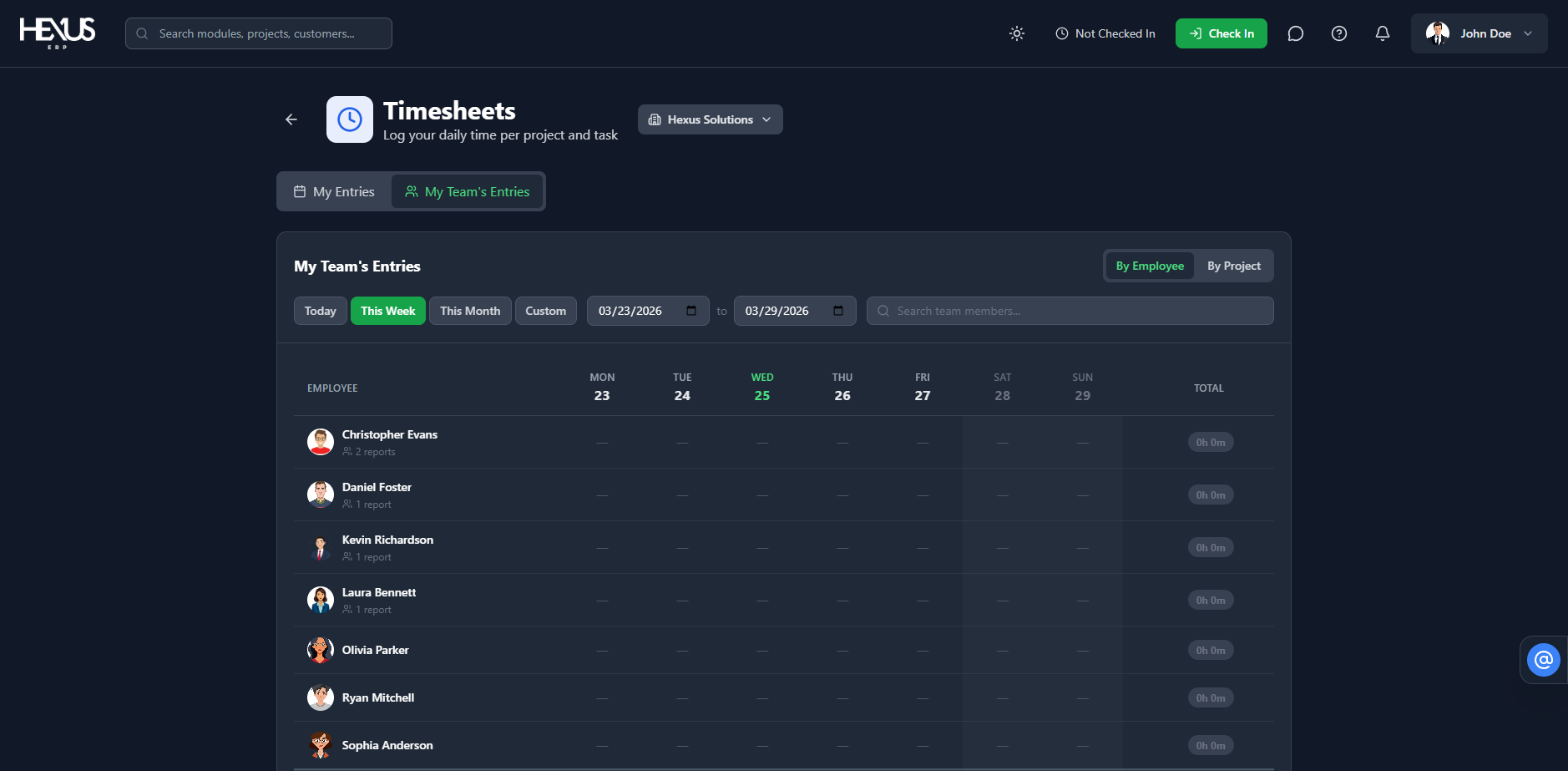Screen dimensions: 1568x771
Task: Click the TOTAL column header
Action: tap(1209, 388)
